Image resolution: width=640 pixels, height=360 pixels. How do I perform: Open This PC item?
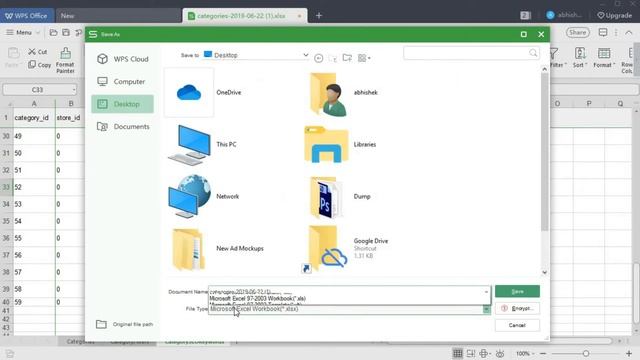189,144
